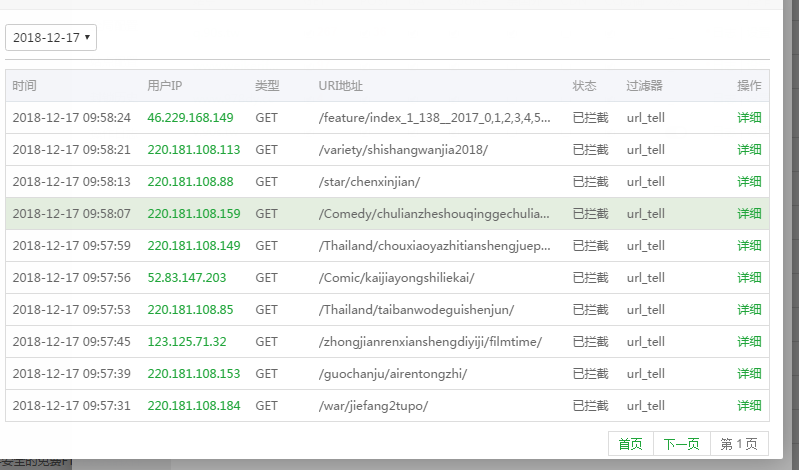The width and height of the screenshot is (799, 470).
Task: Go to the next page via 下一页
Action: pyautogui.click(x=682, y=444)
